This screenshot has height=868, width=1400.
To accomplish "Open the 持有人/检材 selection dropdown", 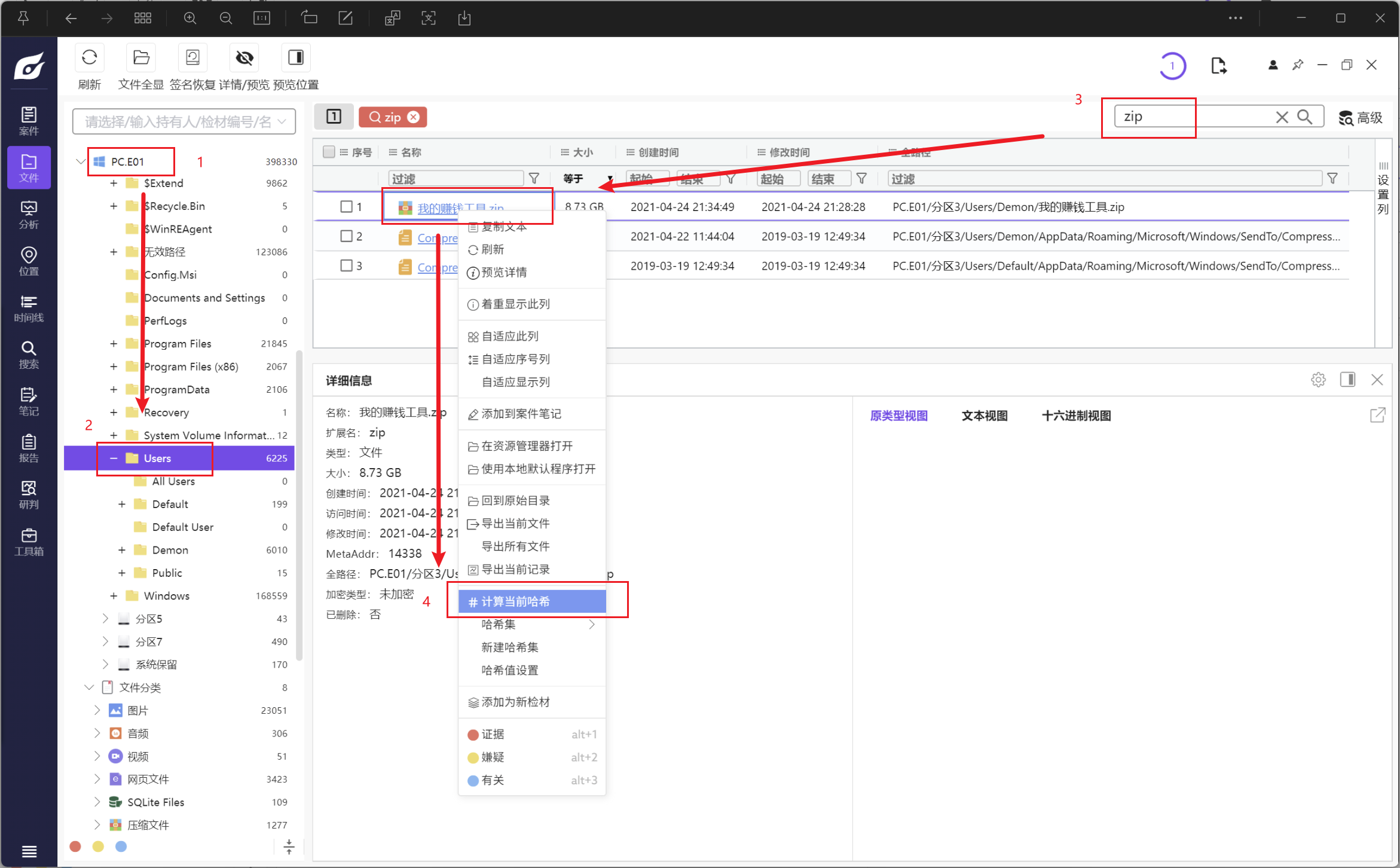I will 184,122.
